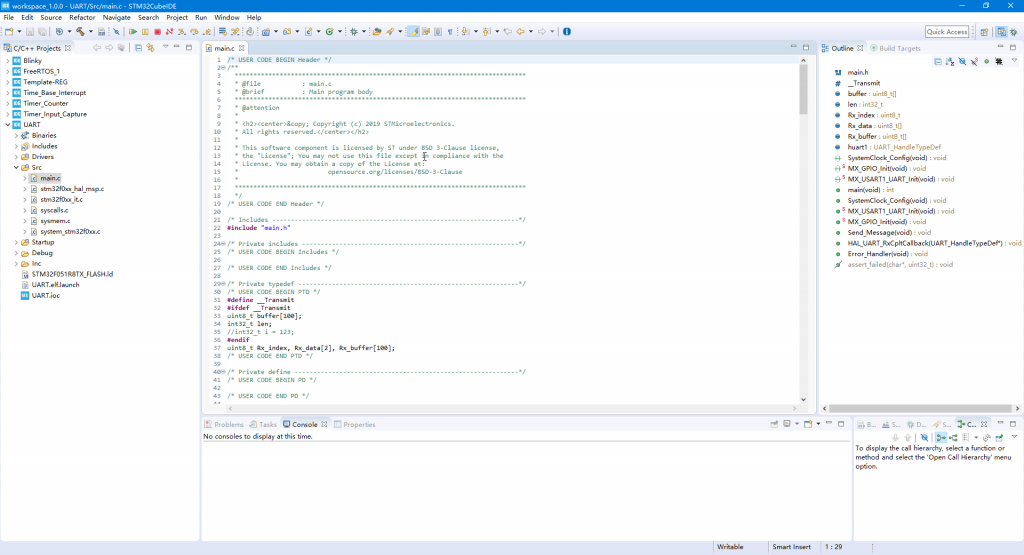Click Show Callees icon in Call Hierarchy
Screen dimensions: 1024x555
tap(953, 437)
